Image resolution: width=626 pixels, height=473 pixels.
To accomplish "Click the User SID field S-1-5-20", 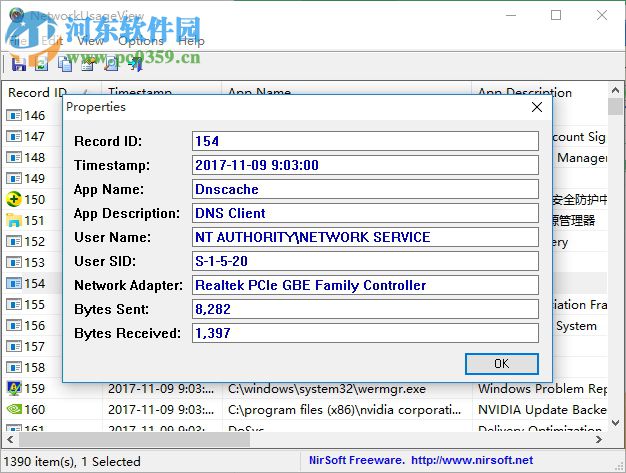I will (365, 261).
